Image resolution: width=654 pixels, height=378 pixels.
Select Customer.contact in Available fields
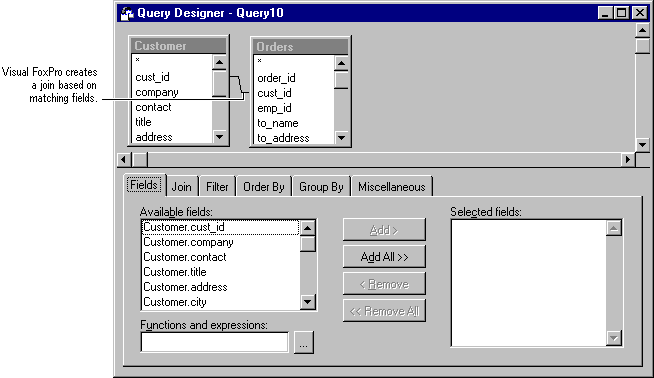(221, 257)
